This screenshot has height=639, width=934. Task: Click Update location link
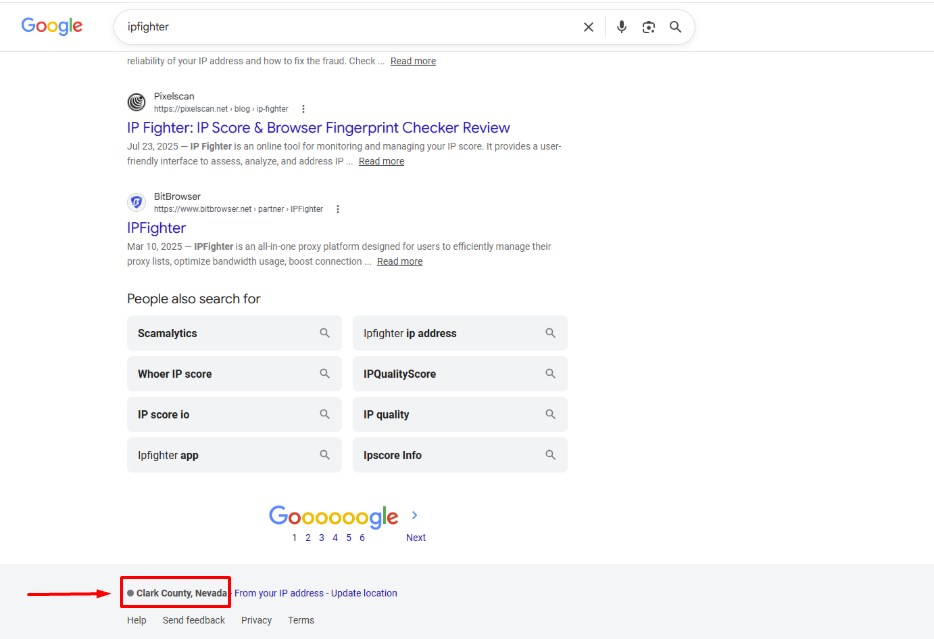pyautogui.click(x=364, y=593)
